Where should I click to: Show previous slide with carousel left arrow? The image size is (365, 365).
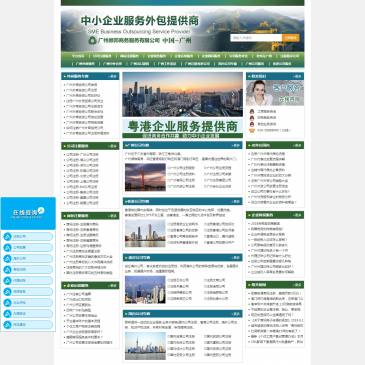(x=131, y=94)
